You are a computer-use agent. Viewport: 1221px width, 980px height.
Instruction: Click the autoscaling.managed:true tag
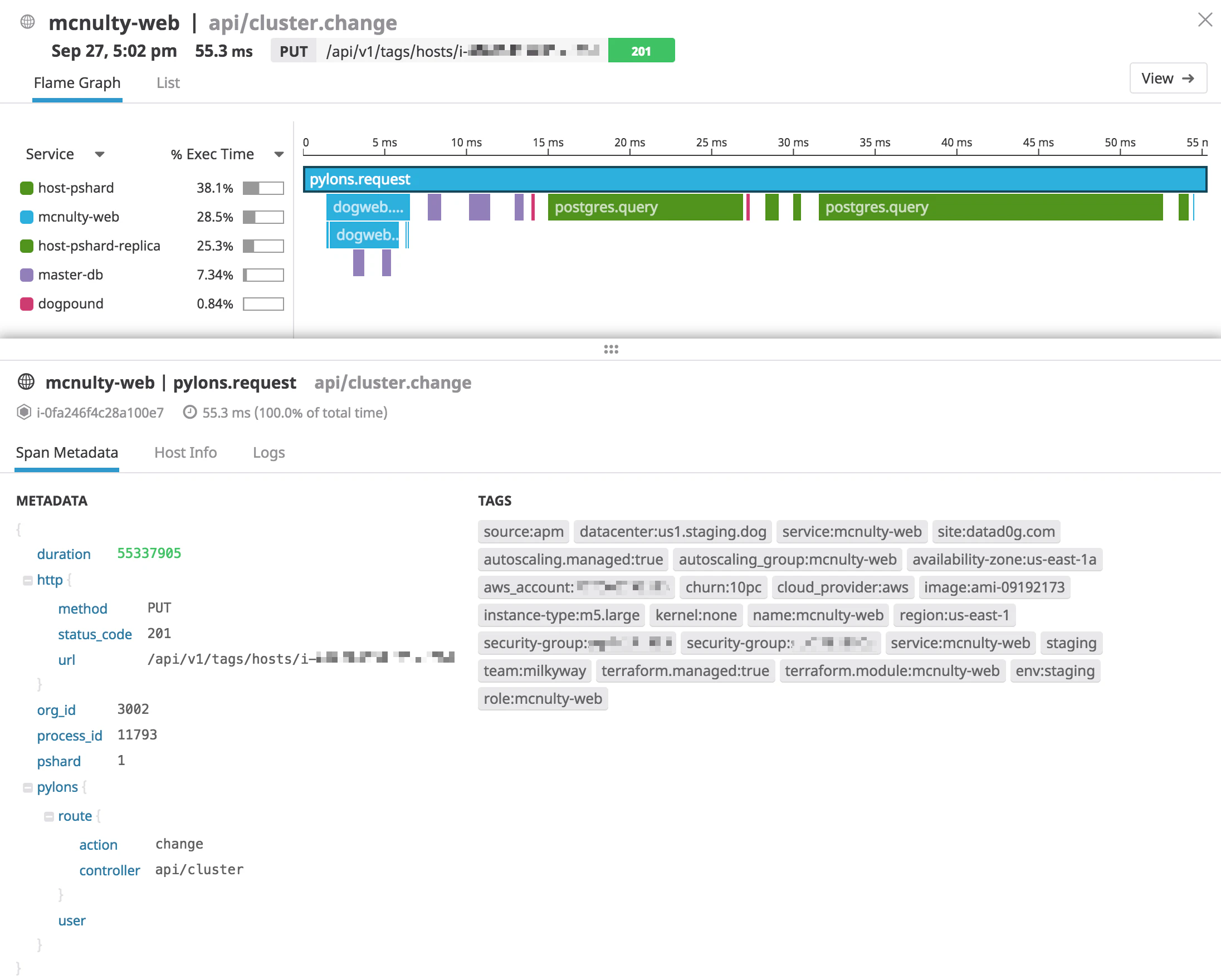click(573, 560)
